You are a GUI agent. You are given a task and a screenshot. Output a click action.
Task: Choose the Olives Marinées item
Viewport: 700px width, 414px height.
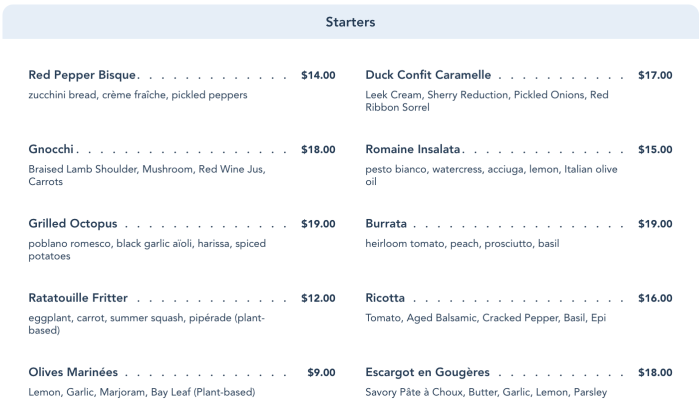pyautogui.click(x=73, y=372)
